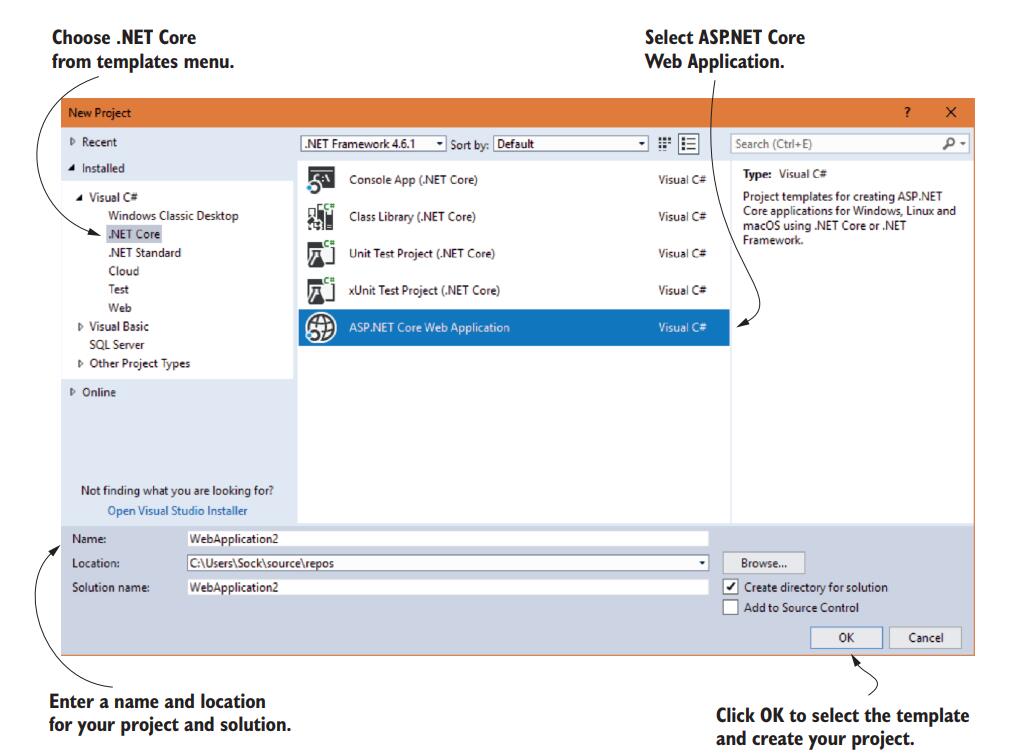Click the Solution name input field
The height and width of the screenshot is (756, 1021).
tap(447, 587)
